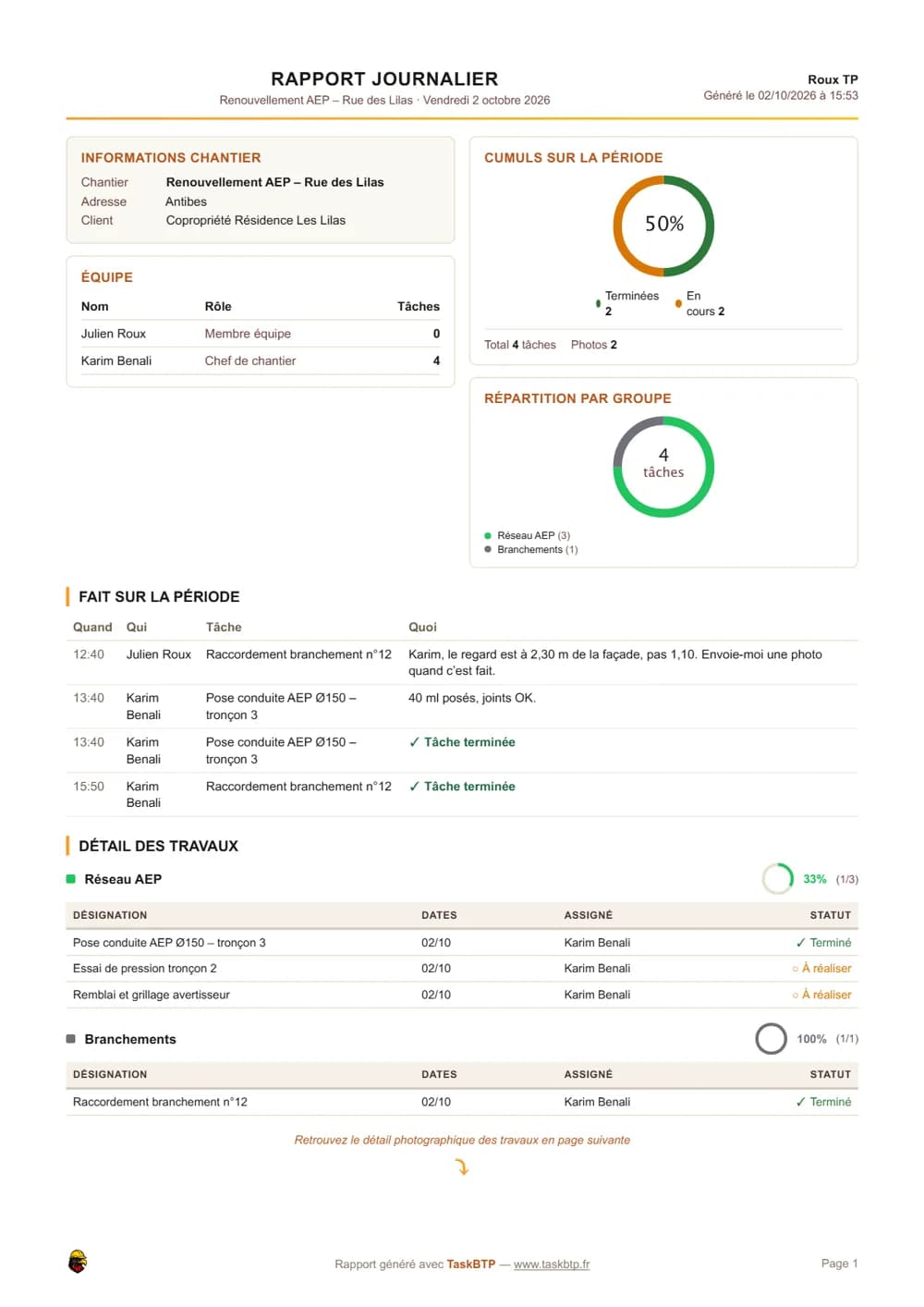Click the 'FAIT SUR LA PÉRIODE' section heading

159,597
